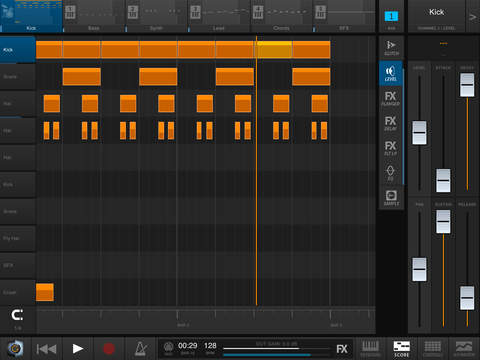Select the Bass track thumbnail

(94, 16)
